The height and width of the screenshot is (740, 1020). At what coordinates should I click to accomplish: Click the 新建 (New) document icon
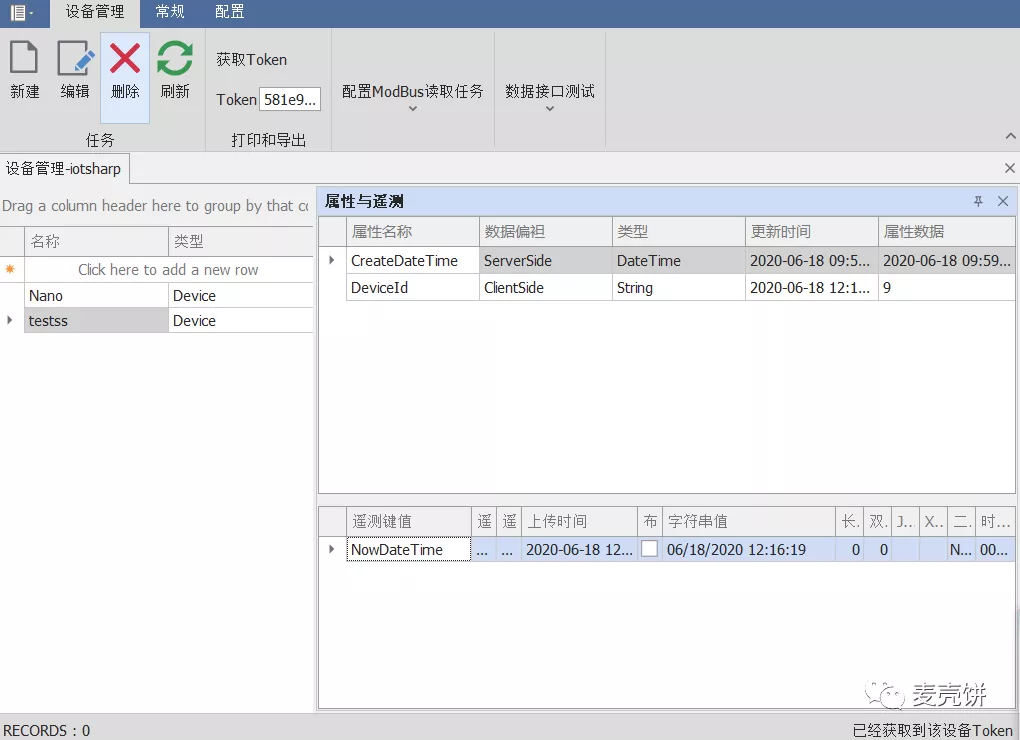point(24,57)
